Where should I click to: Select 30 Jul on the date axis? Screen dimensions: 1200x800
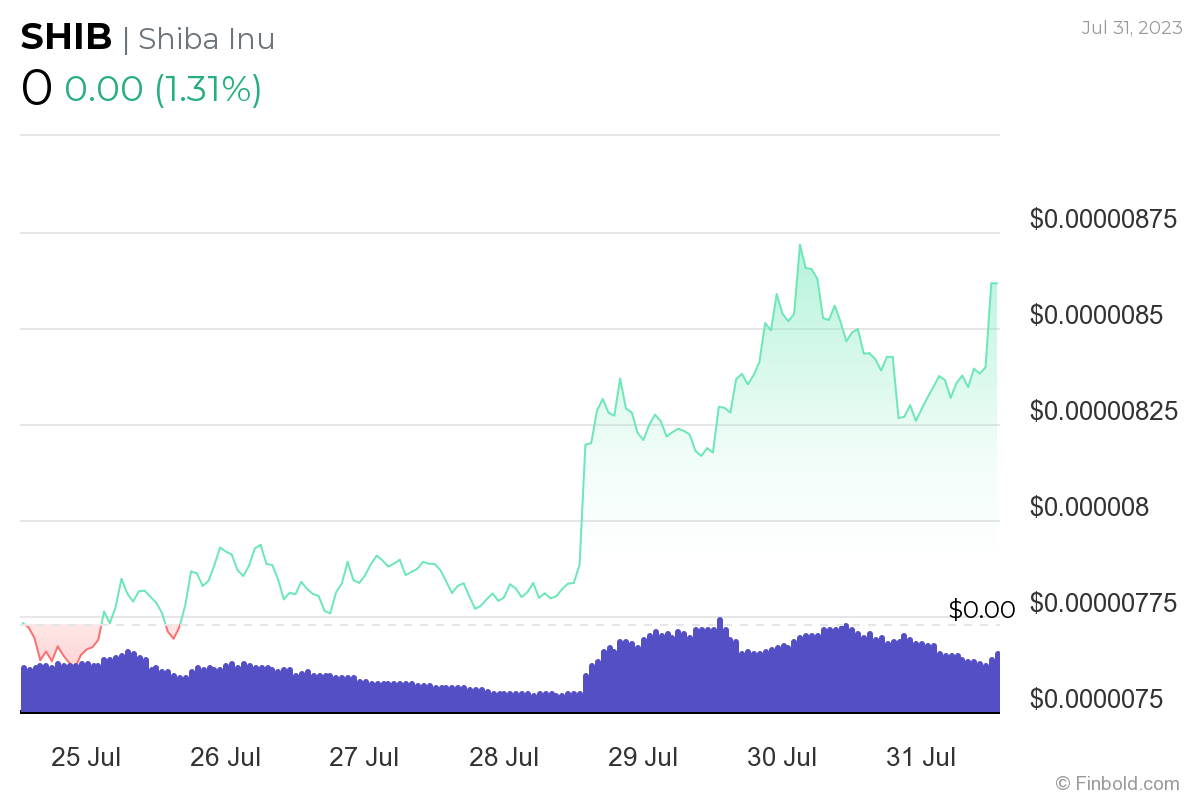pyautogui.click(x=784, y=757)
